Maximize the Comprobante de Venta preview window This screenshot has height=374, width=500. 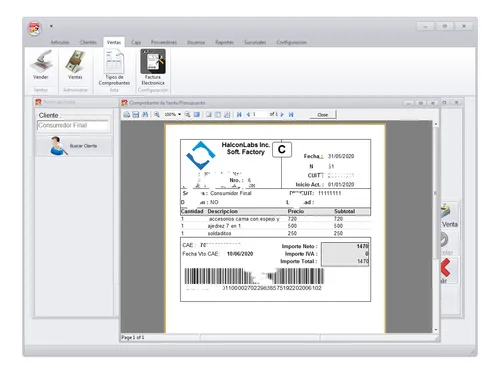(x=421, y=103)
